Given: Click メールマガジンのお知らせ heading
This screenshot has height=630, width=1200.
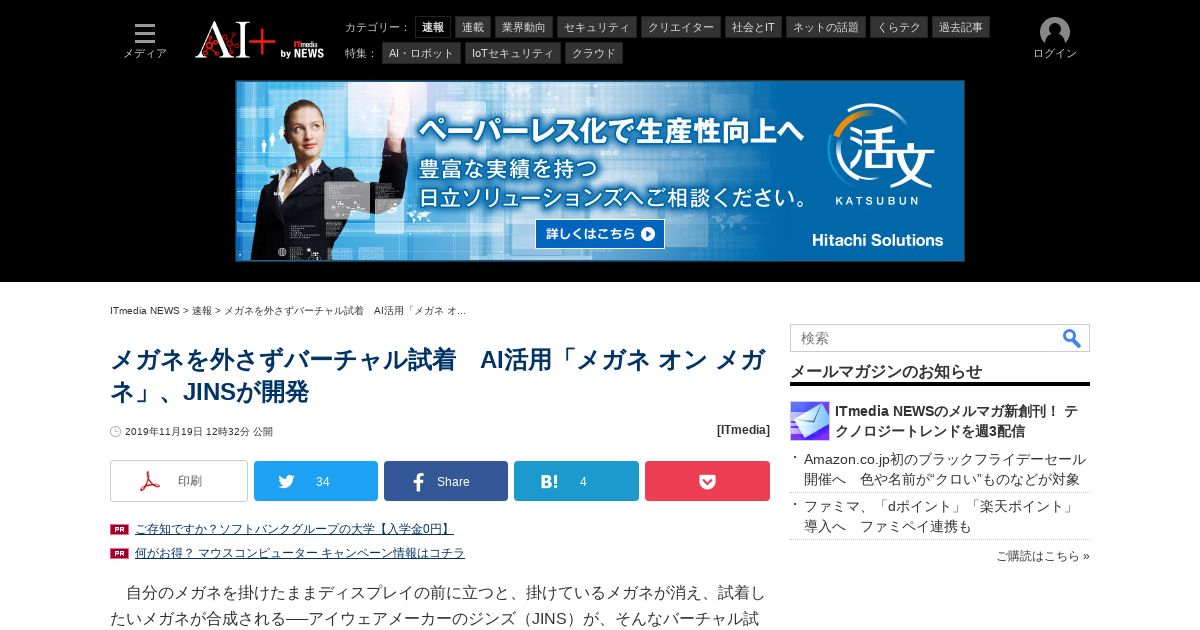Looking at the screenshot, I should click(886, 371).
